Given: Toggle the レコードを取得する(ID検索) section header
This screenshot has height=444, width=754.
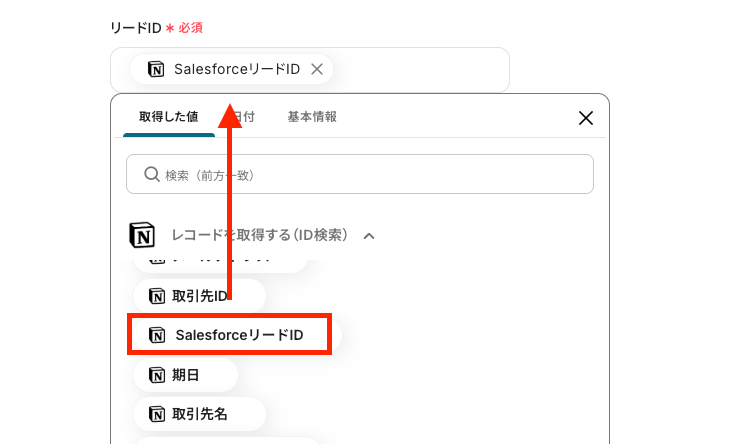Looking at the screenshot, I should click(260, 235).
